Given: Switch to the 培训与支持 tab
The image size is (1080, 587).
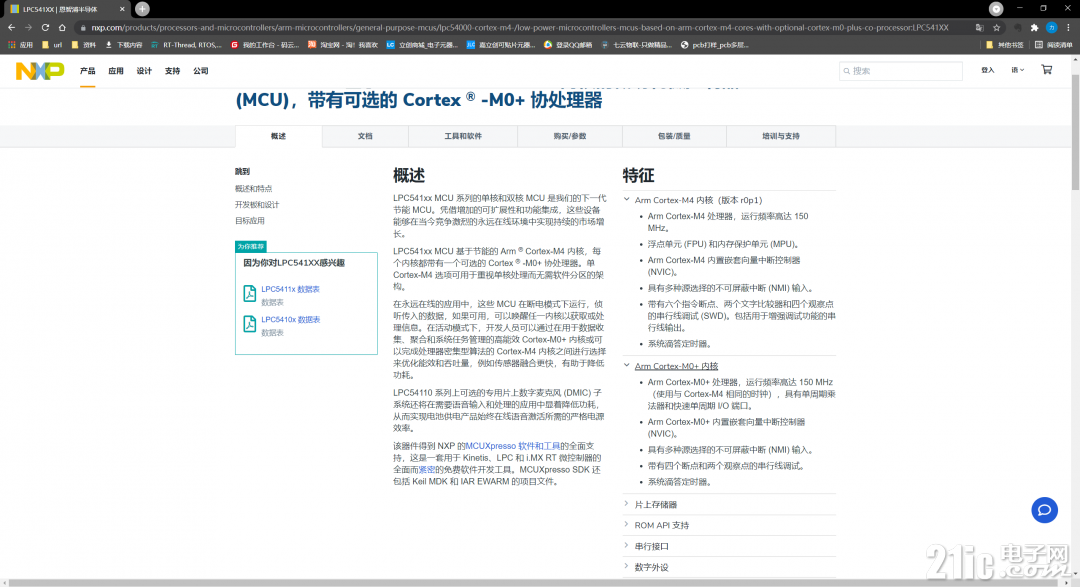Looking at the screenshot, I should (x=781, y=136).
